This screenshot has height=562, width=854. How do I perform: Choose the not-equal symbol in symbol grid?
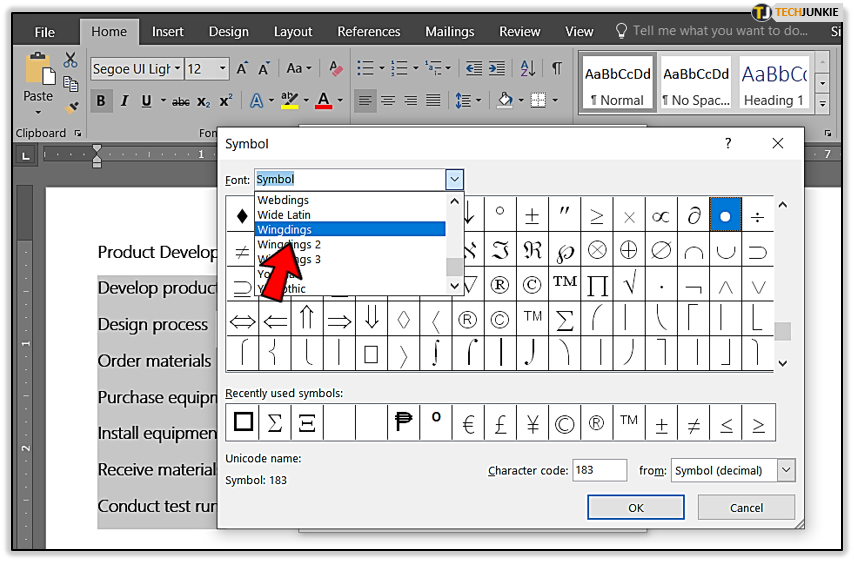coord(242,252)
